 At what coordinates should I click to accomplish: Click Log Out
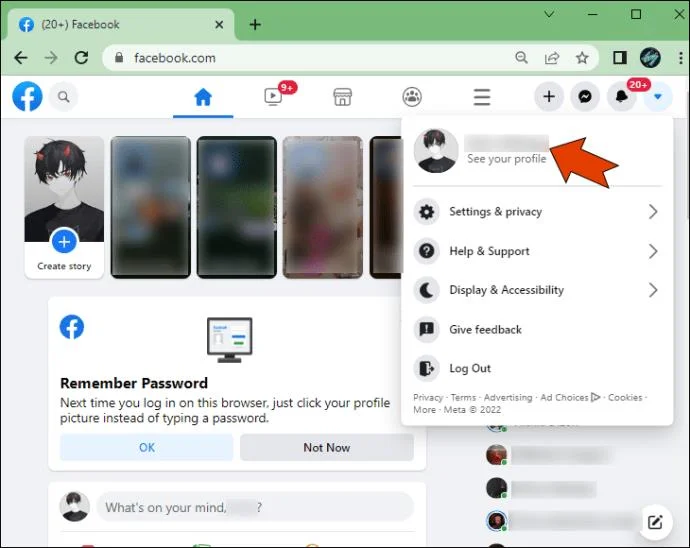536,368
